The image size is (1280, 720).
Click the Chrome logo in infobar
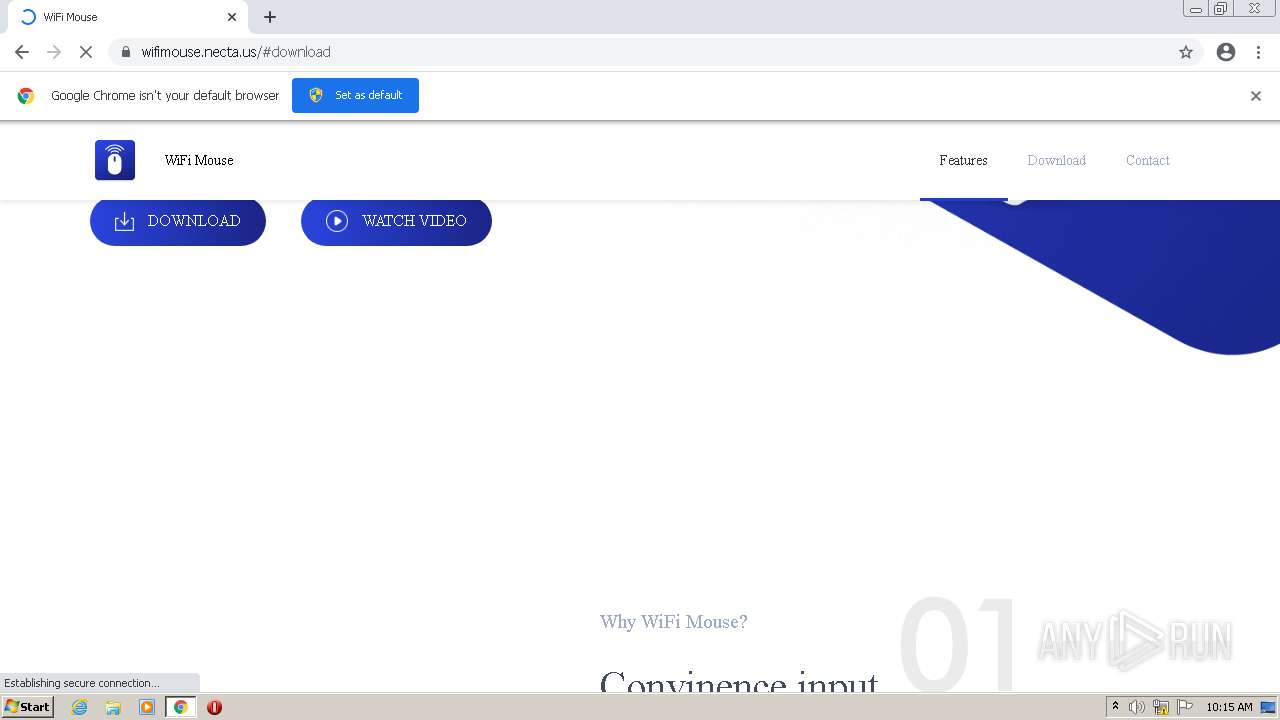tap(26, 96)
